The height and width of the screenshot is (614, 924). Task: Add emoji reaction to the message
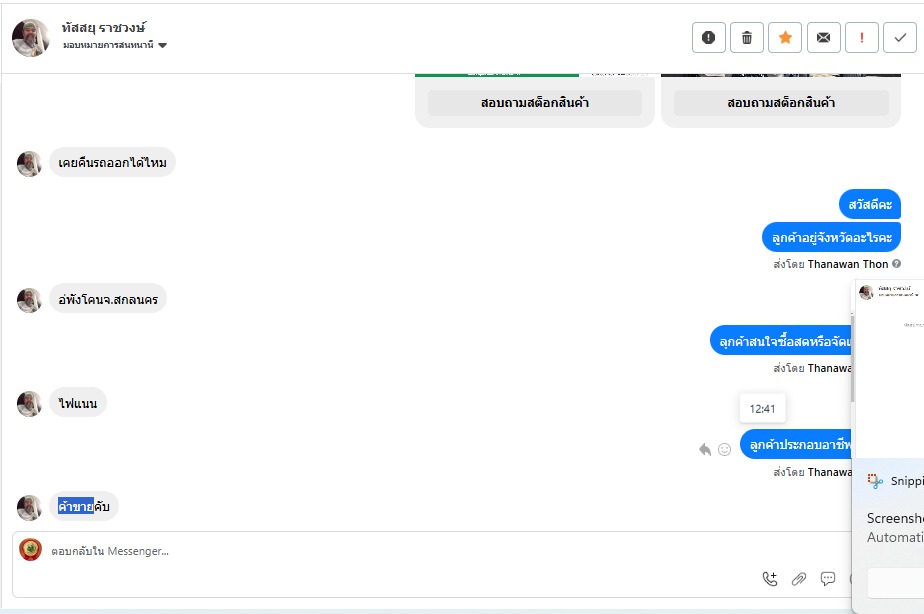pos(725,449)
